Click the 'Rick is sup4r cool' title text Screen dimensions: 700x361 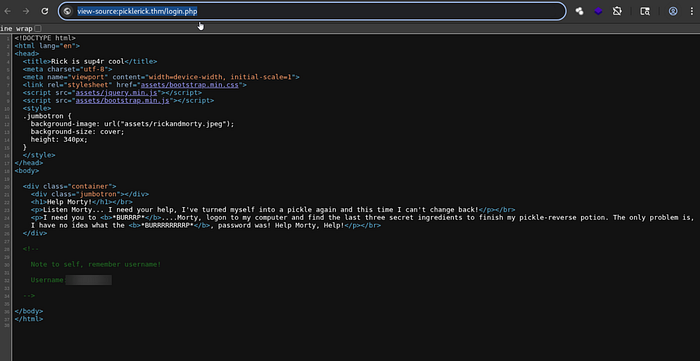click(88, 62)
